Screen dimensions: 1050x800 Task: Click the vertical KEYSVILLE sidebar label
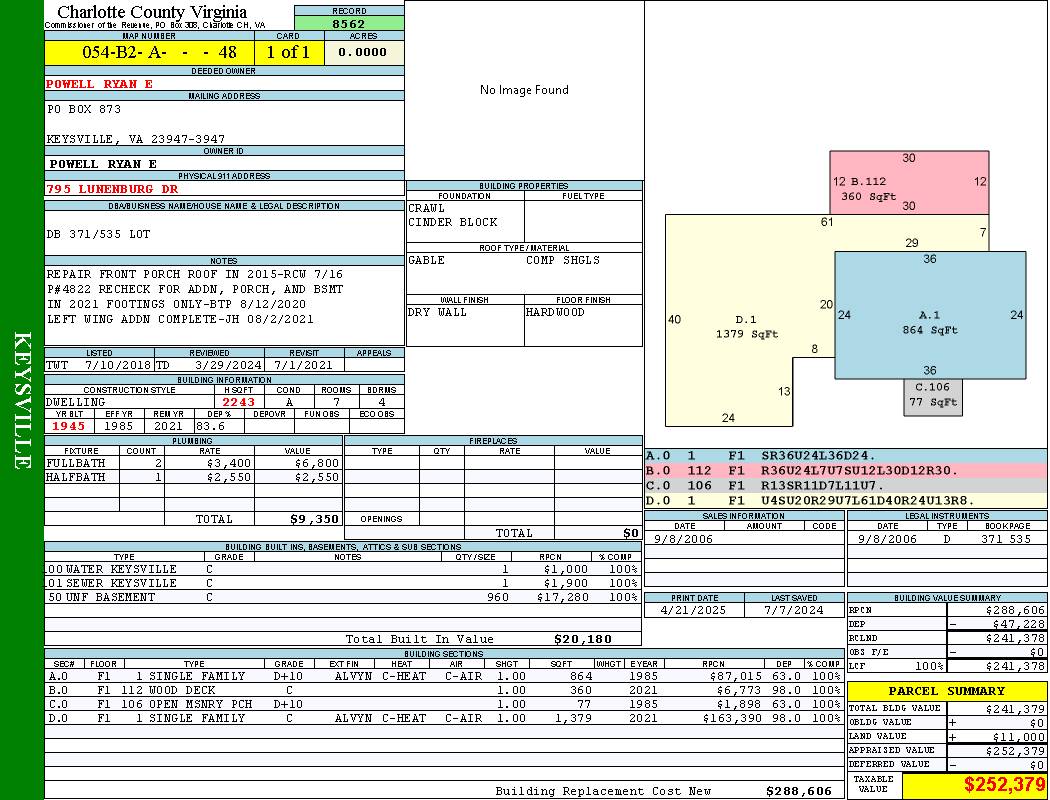[22, 400]
